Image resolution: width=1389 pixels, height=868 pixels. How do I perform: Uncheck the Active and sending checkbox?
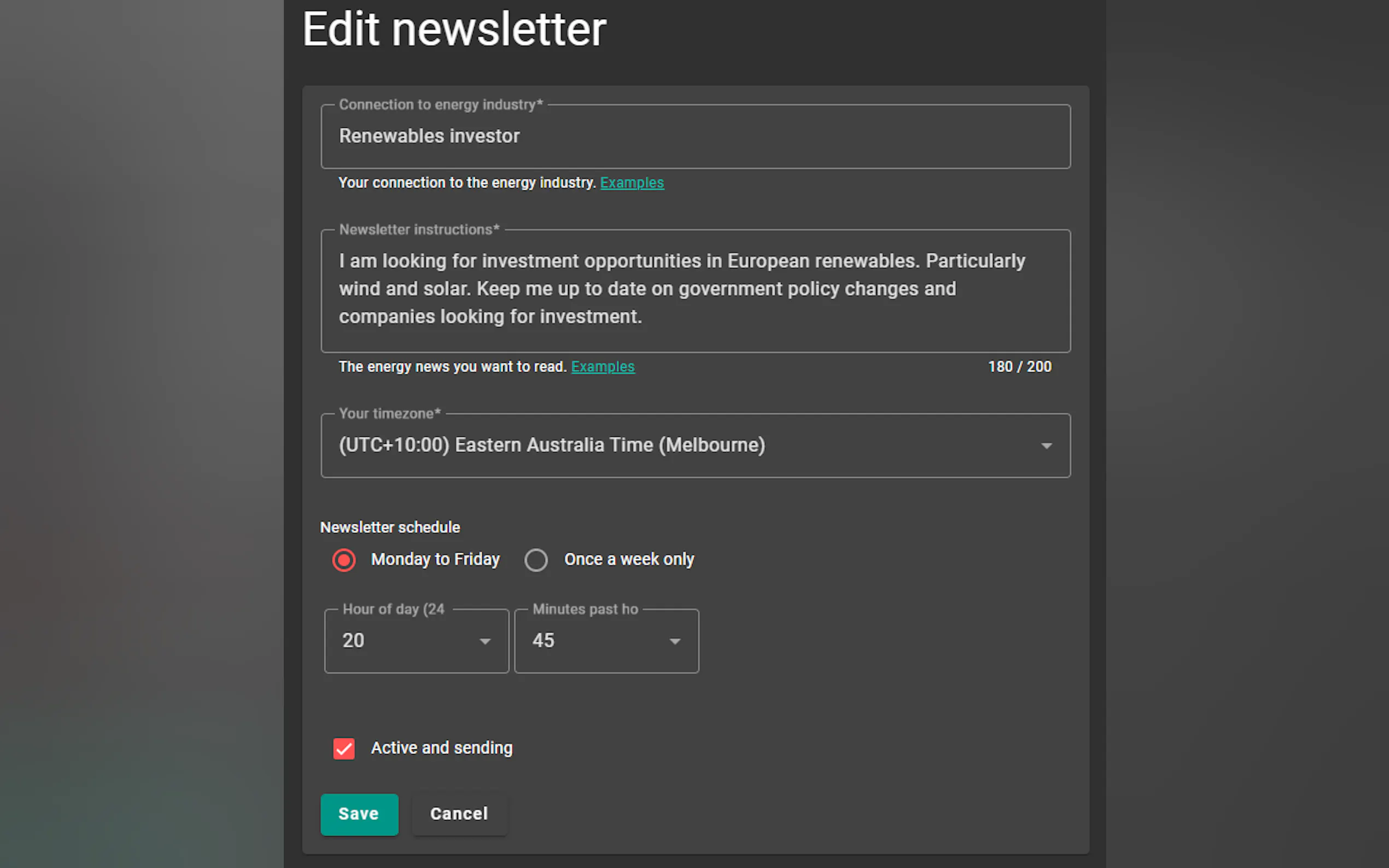click(x=344, y=749)
